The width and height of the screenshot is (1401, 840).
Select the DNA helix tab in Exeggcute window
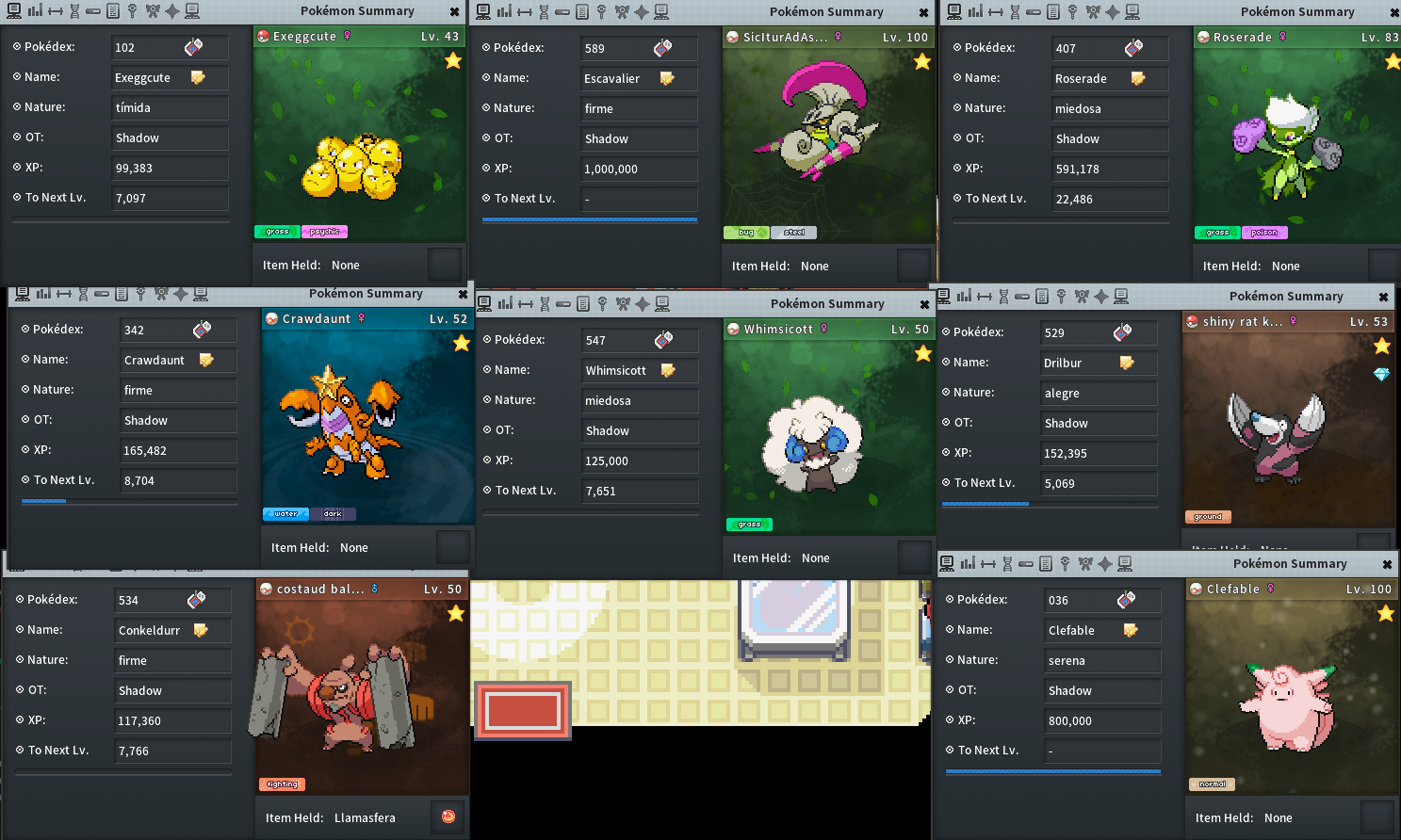coord(74,11)
